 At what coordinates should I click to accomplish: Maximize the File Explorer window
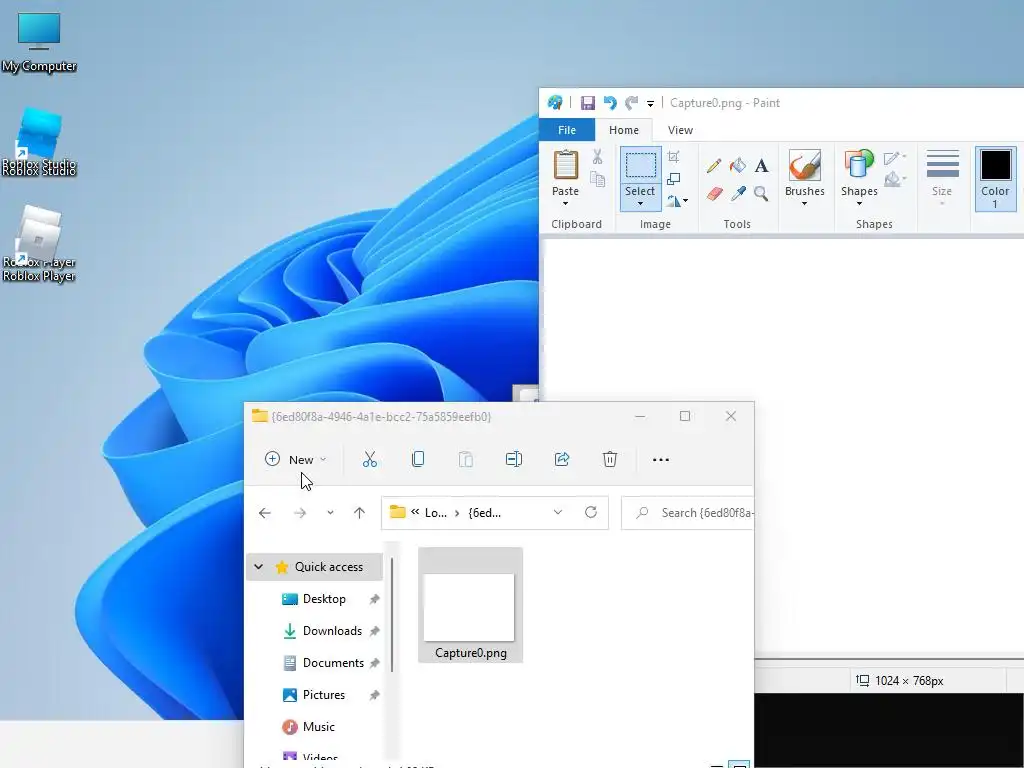click(685, 416)
